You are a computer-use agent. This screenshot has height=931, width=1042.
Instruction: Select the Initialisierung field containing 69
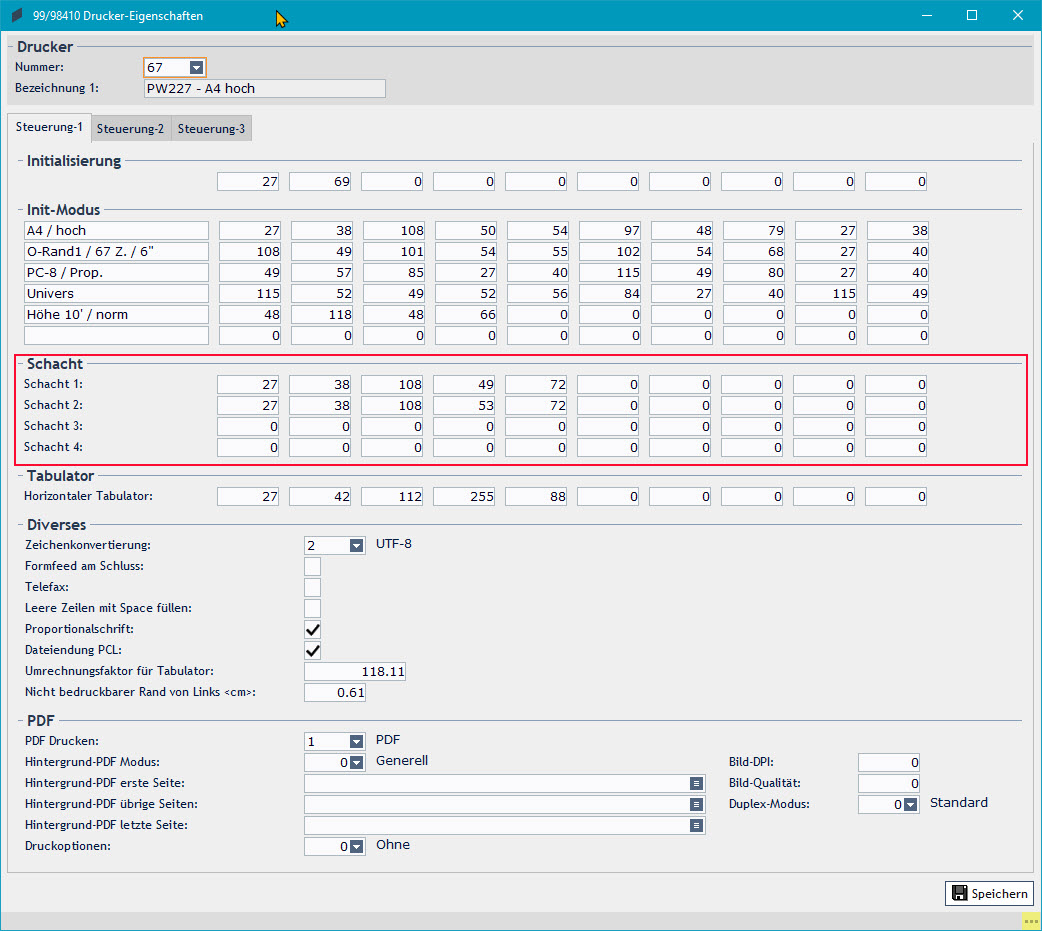click(x=320, y=182)
